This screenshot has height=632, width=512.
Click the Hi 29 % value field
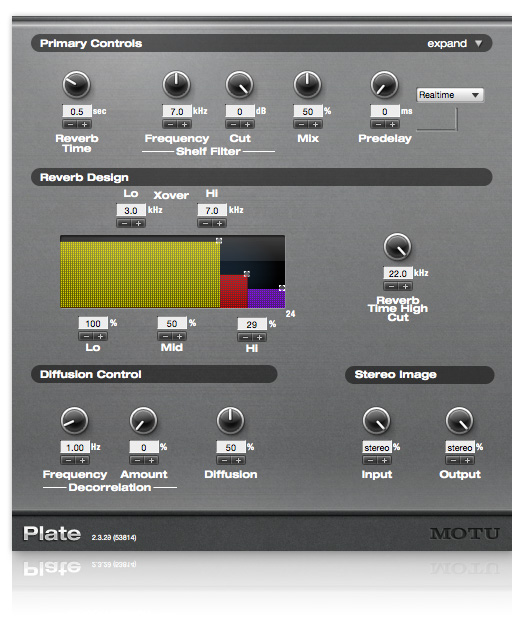pos(252,324)
